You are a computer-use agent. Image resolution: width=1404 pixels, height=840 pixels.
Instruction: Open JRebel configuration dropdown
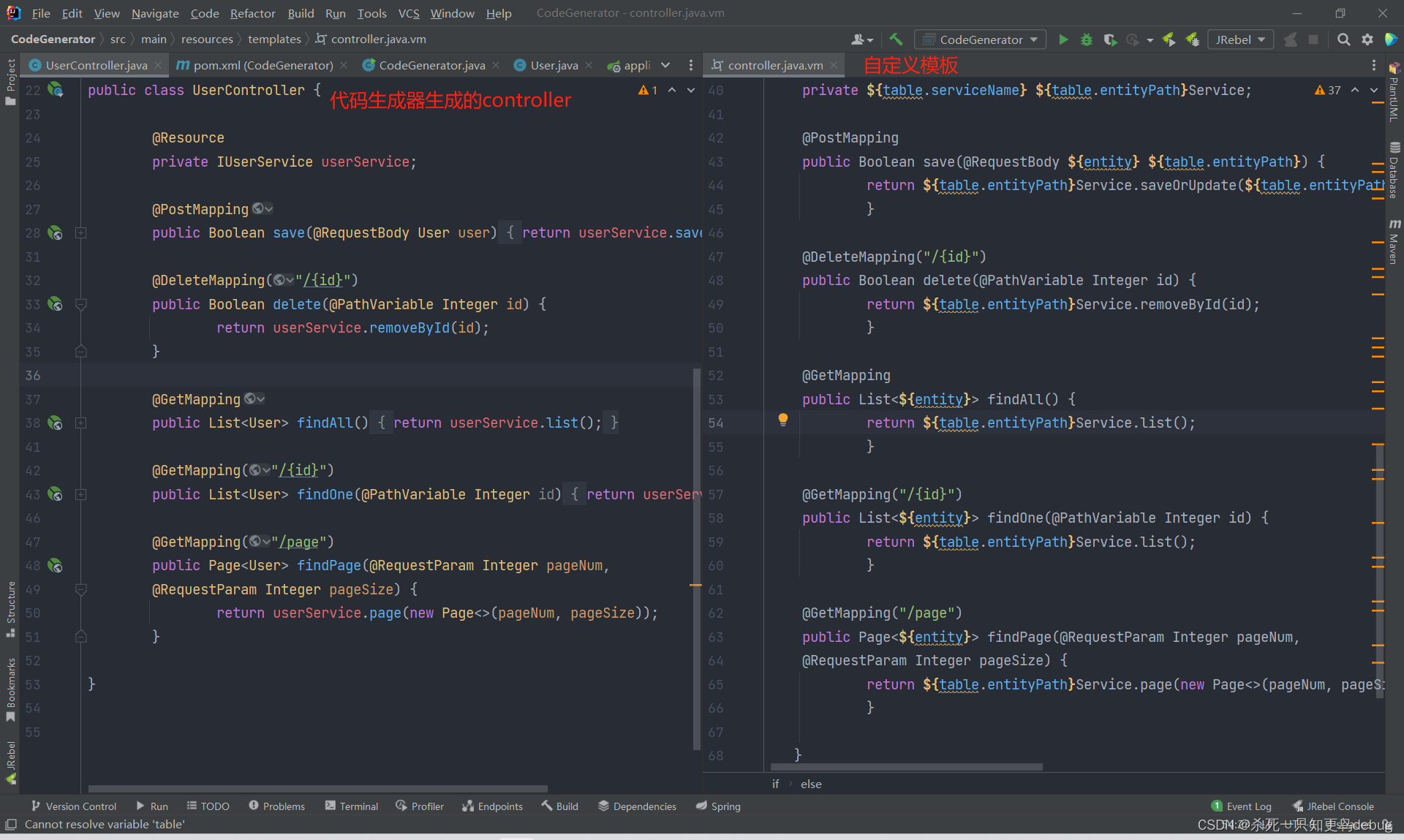pos(1240,39)
